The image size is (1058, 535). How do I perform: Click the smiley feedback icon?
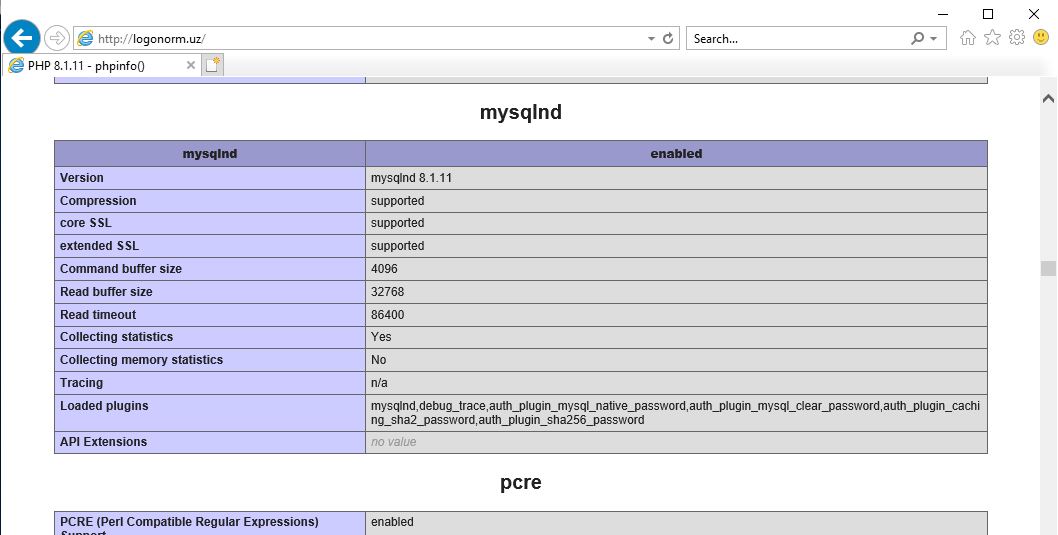point(1041,38)
